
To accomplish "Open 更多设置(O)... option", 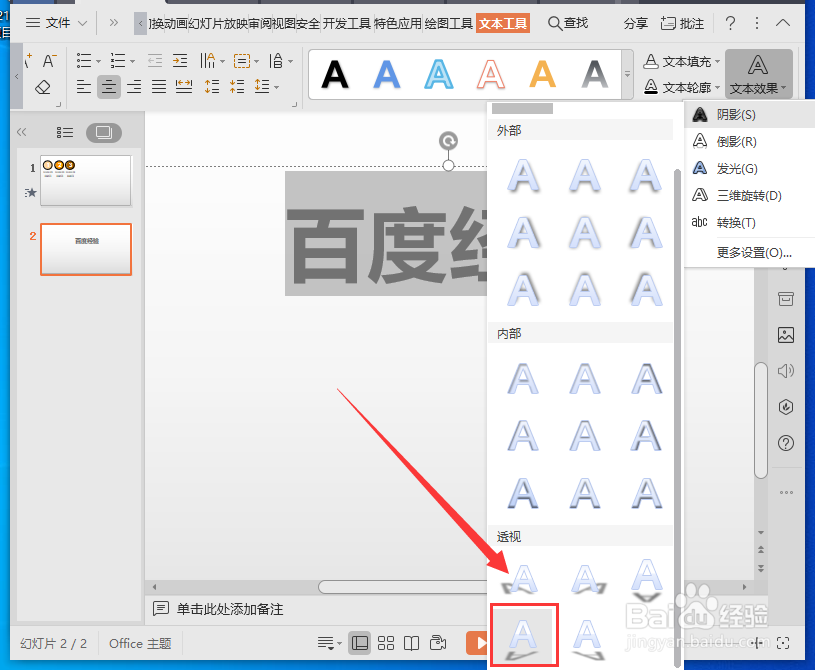I will click(754, 253).
